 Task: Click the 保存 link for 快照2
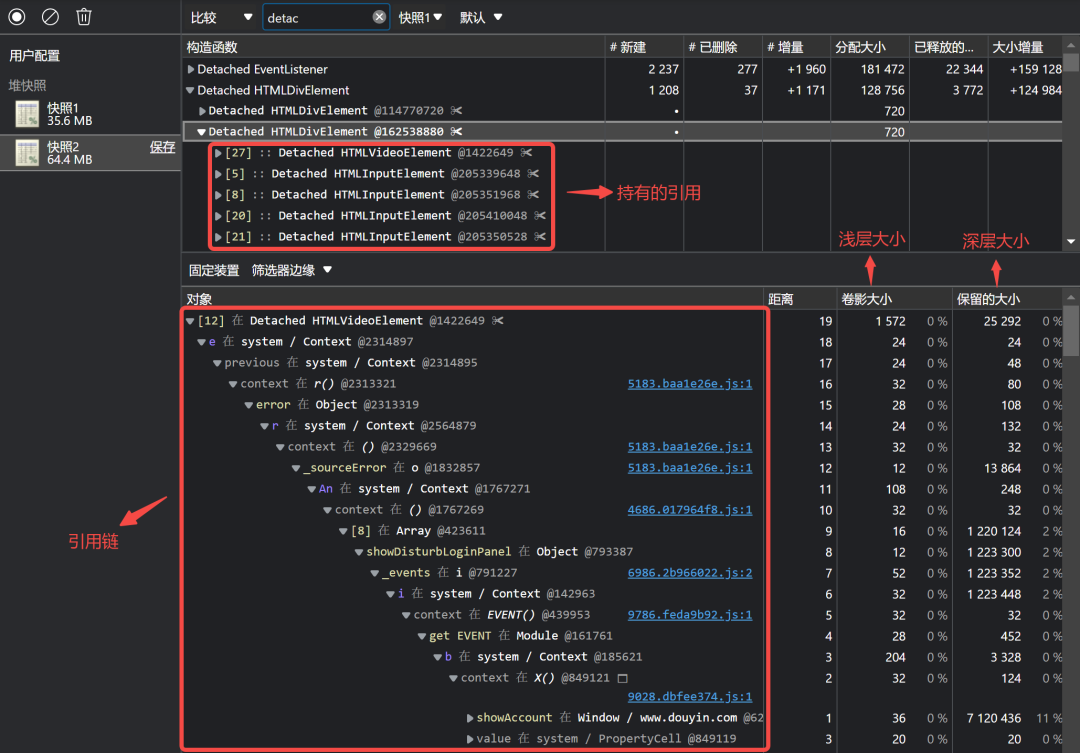163,147
